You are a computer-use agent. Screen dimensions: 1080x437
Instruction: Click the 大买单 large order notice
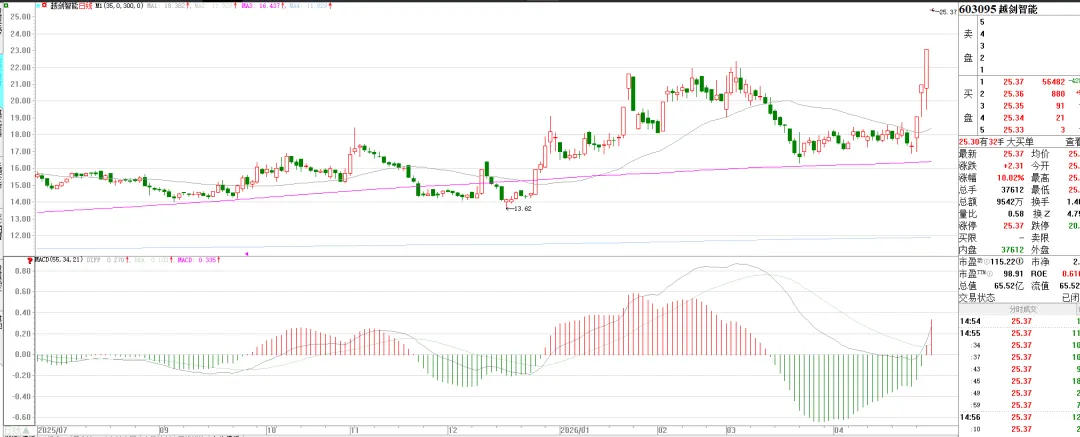tap(1021, 141)
